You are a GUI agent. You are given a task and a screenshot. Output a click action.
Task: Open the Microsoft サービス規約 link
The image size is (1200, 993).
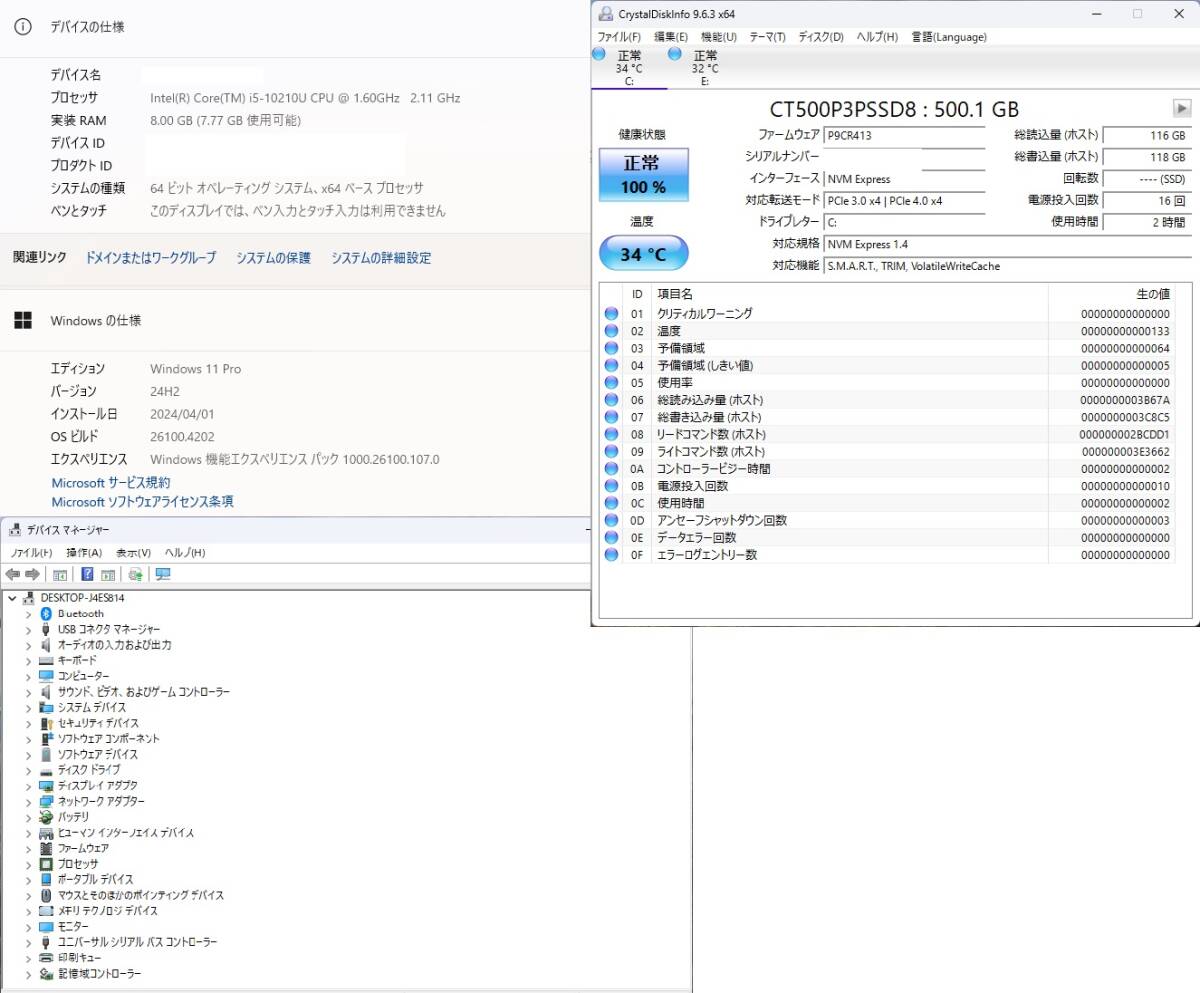pos(111,482)
